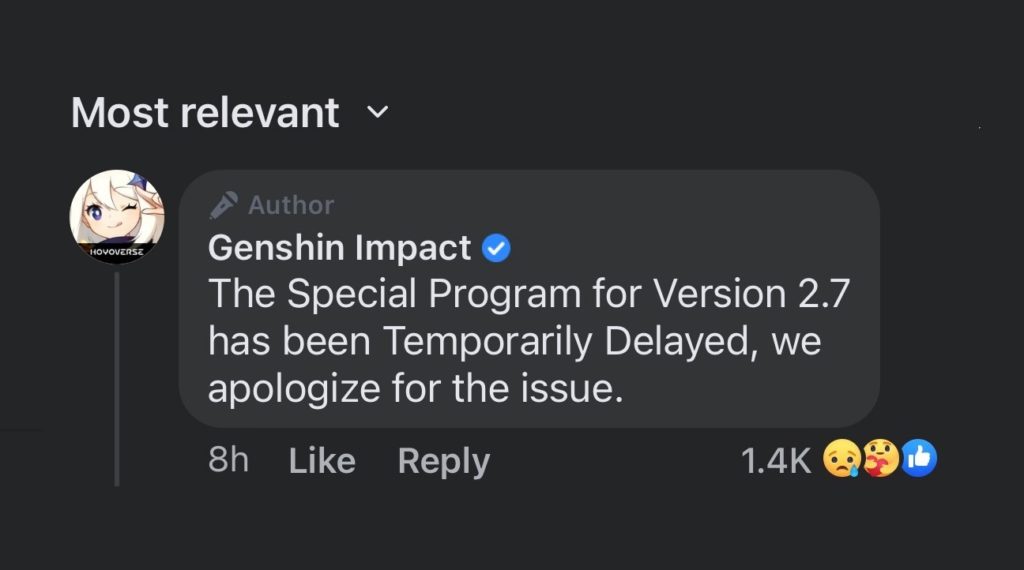The width and height of the screenshot is (1024, 570).
Task: Click the Author microphone icon
Action: 222,205
